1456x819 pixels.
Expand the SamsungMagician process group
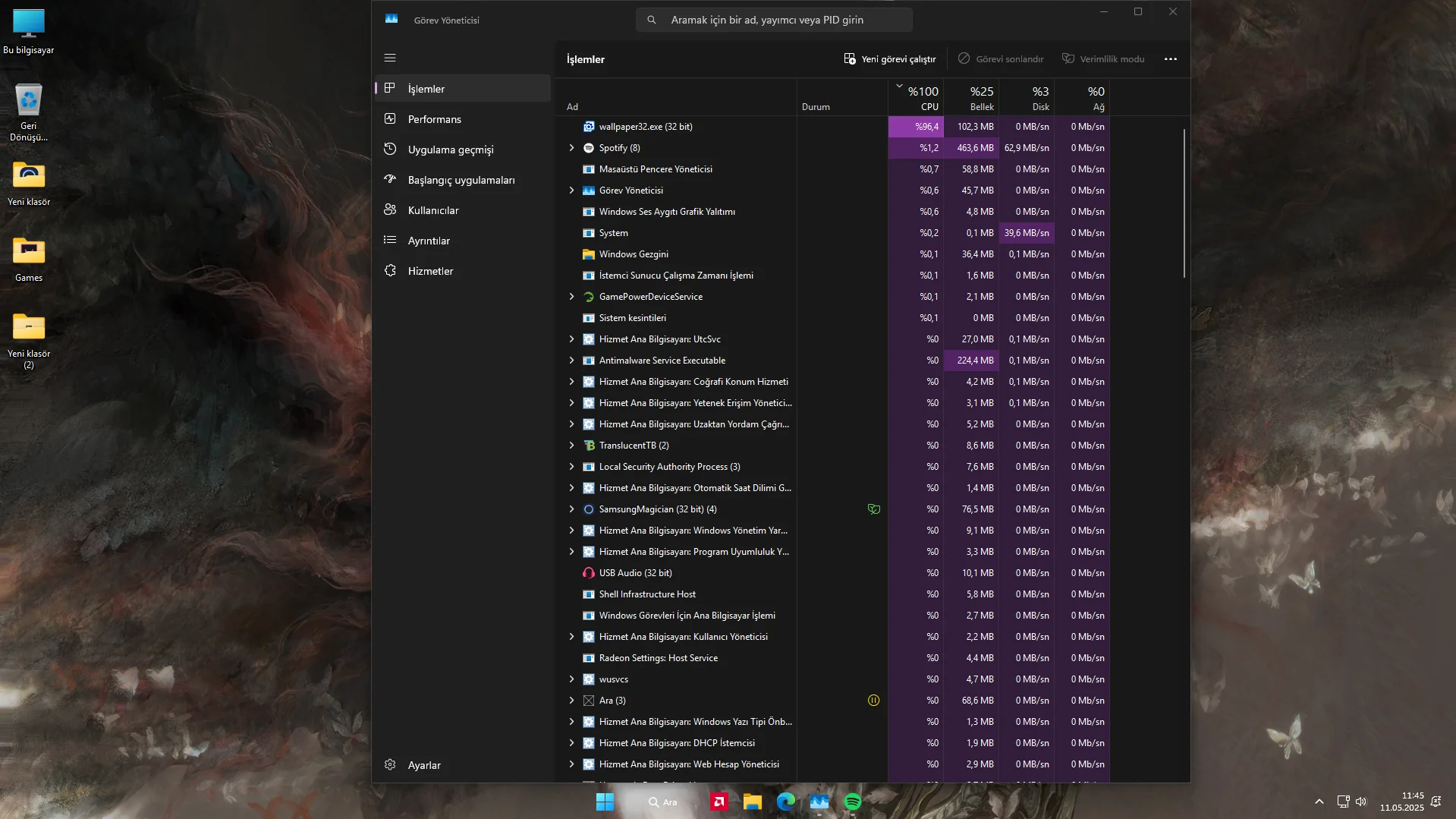click(571, 509)
